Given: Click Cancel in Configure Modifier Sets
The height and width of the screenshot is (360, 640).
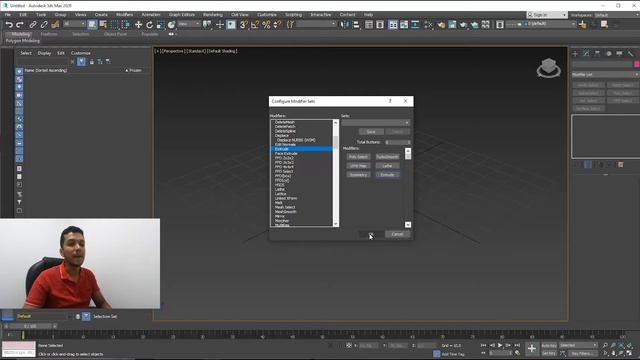Looking at the screenshot, I should 397,234.
